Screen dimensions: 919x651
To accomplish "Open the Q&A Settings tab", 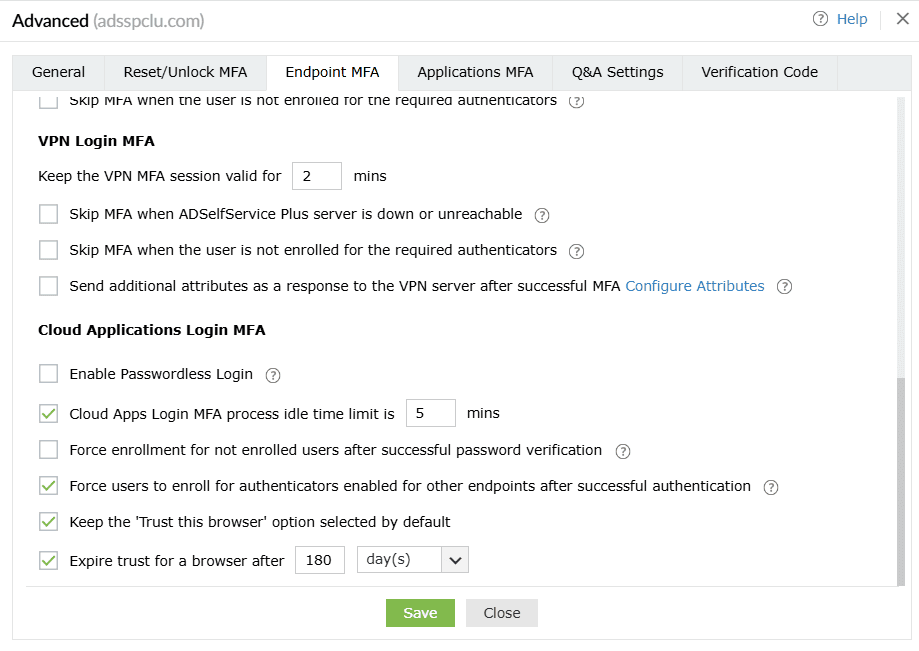I will point(617,72).
